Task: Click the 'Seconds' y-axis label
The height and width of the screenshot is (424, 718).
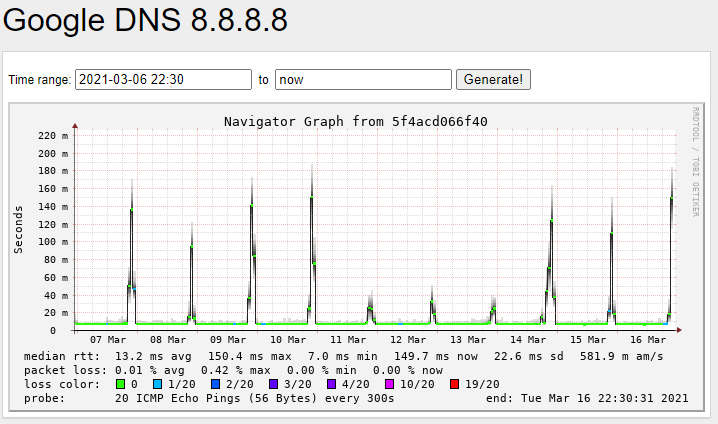Action: pos(18,229)
